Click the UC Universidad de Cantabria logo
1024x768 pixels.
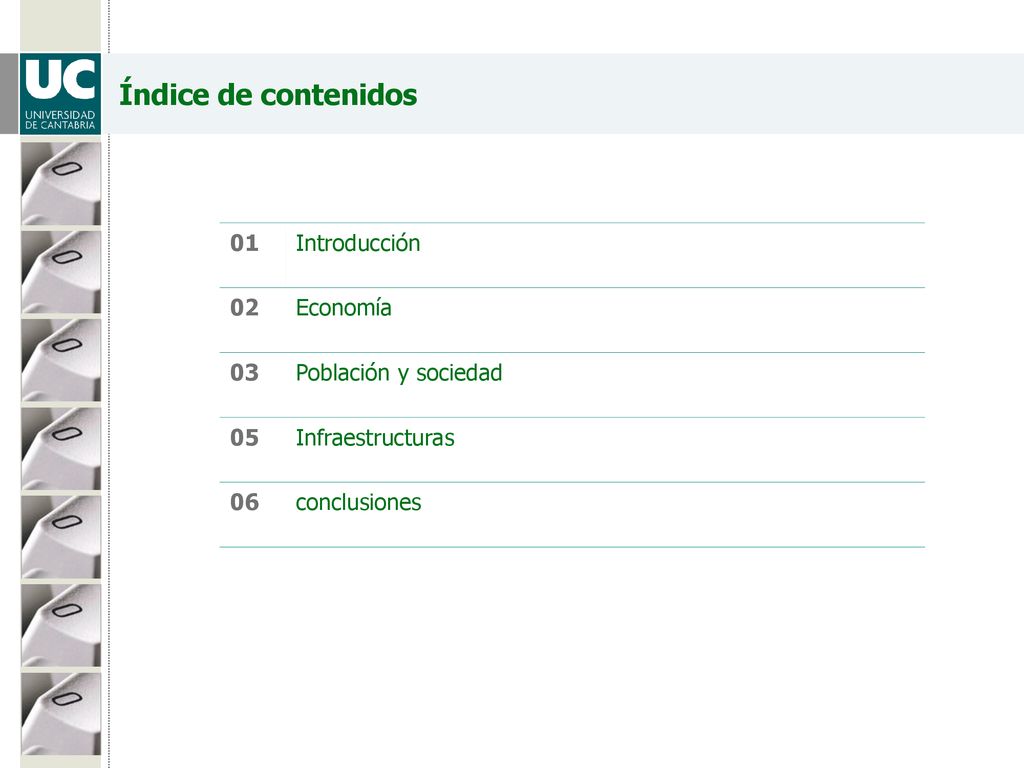60,94
